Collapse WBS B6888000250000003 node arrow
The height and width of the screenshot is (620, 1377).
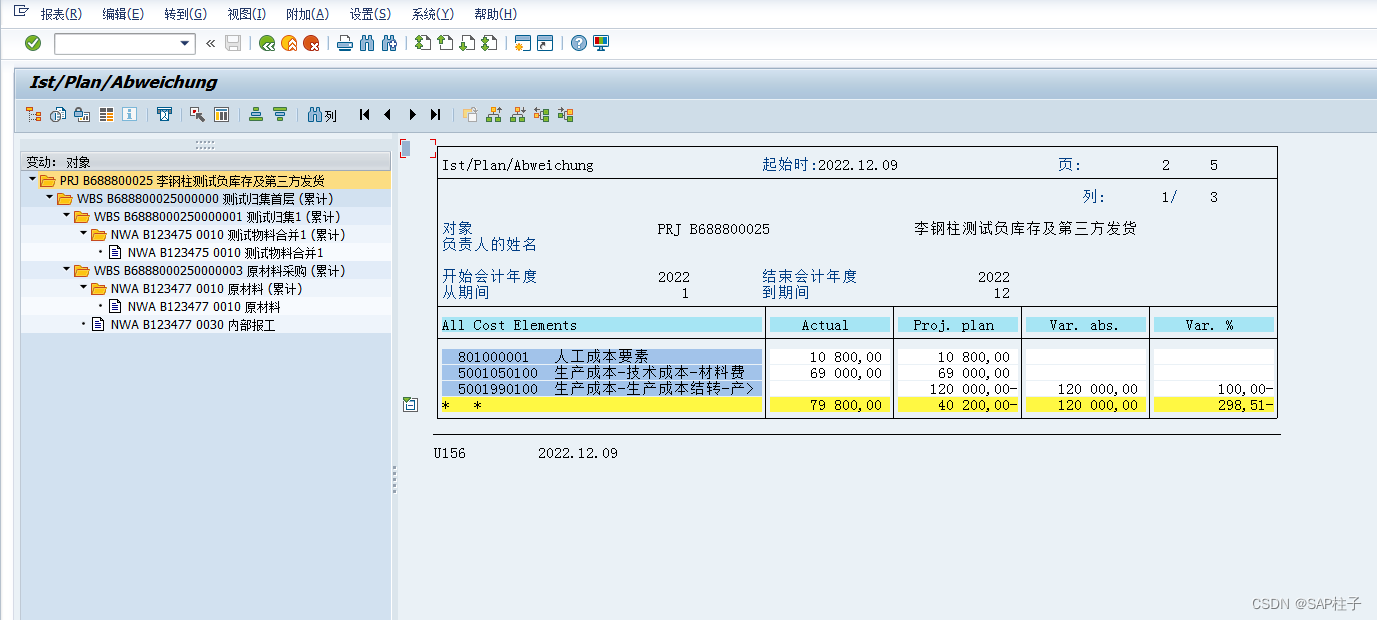[66, 270]
